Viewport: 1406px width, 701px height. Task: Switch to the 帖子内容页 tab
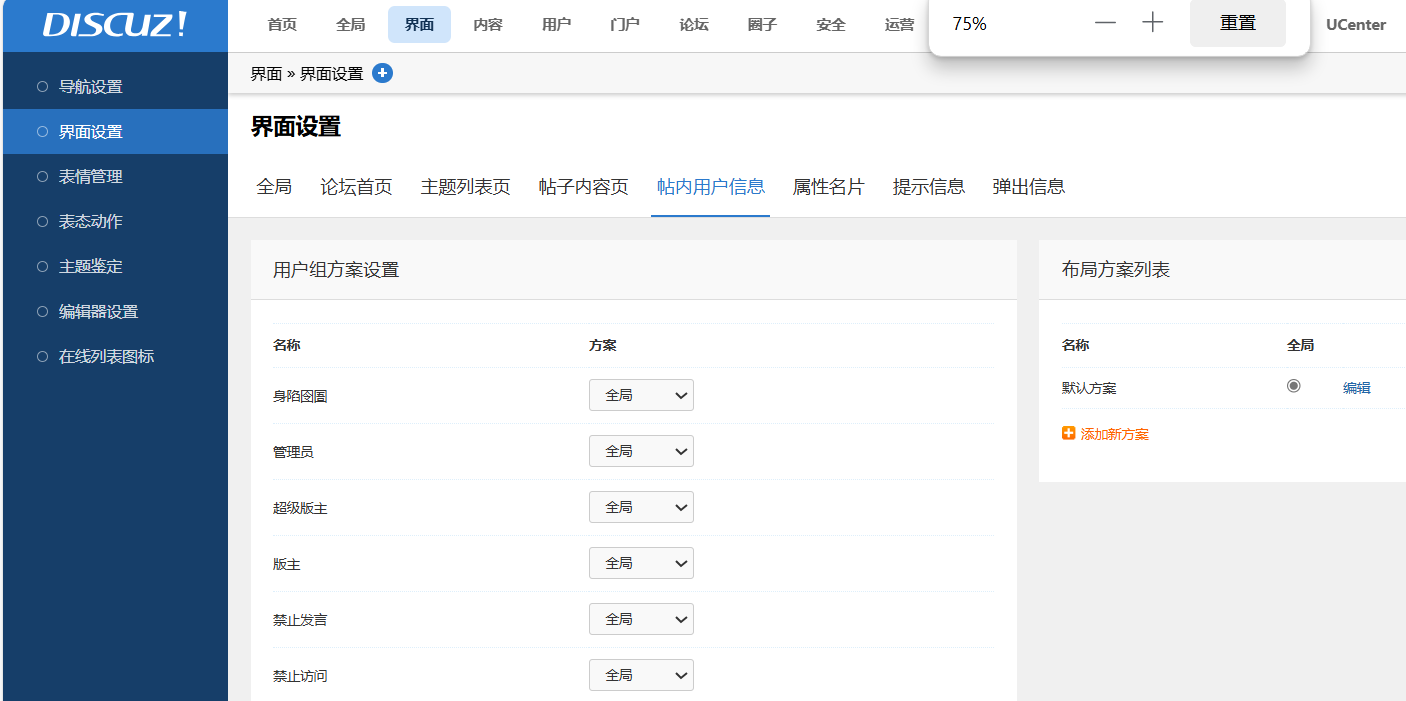583,187
